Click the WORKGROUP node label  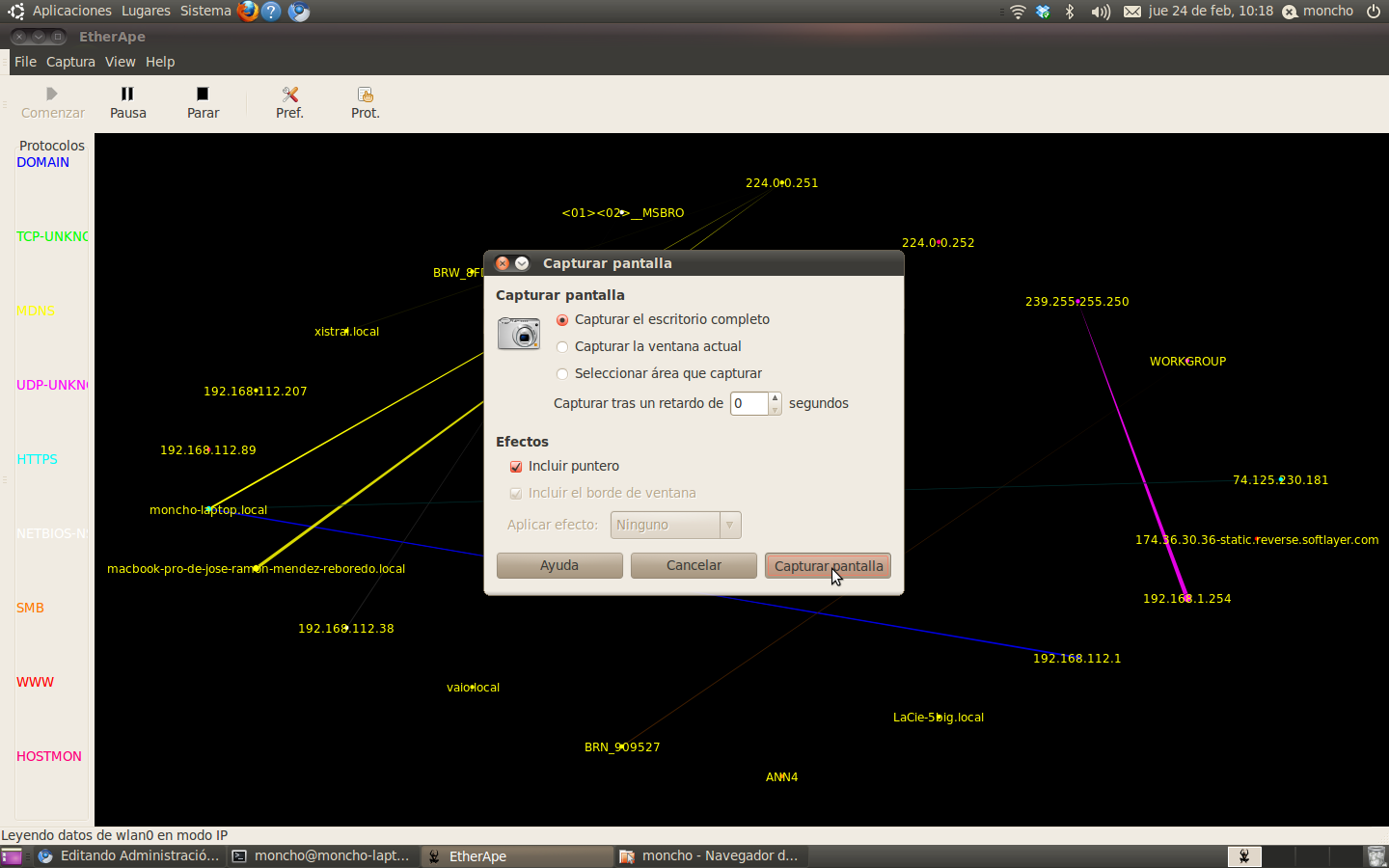click(x=1187, y=361)
